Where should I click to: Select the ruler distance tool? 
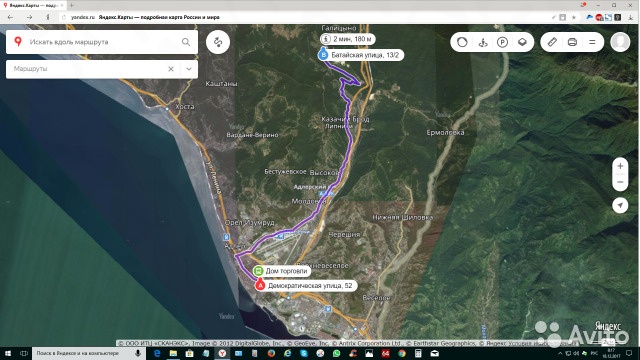point(552,42)
